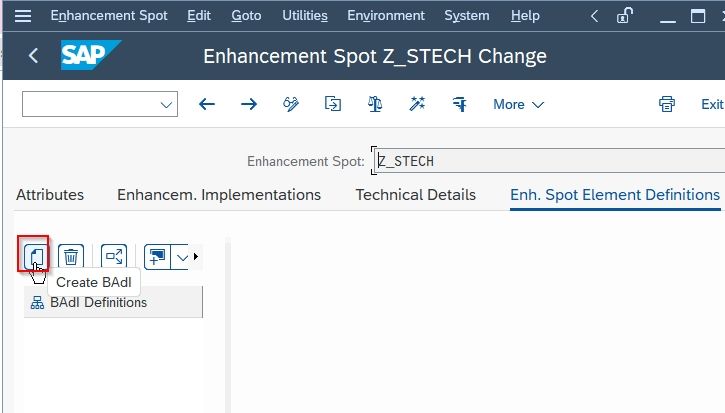Click the activate magic wand icon
The width and height of the screenshot is (725, 413).
pos(417,104)
